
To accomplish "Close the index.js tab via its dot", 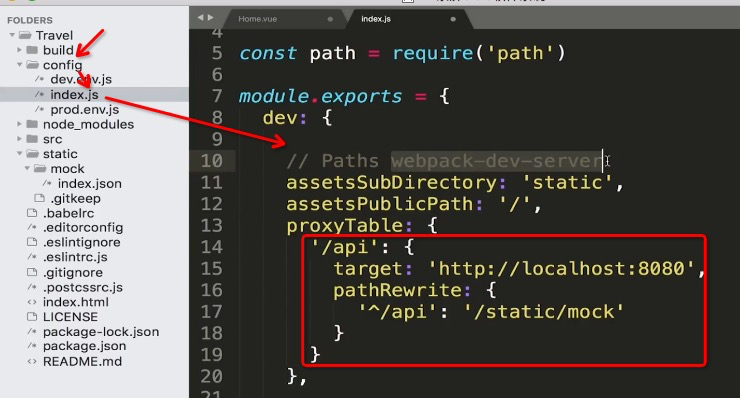I will (x=453, y=19).
